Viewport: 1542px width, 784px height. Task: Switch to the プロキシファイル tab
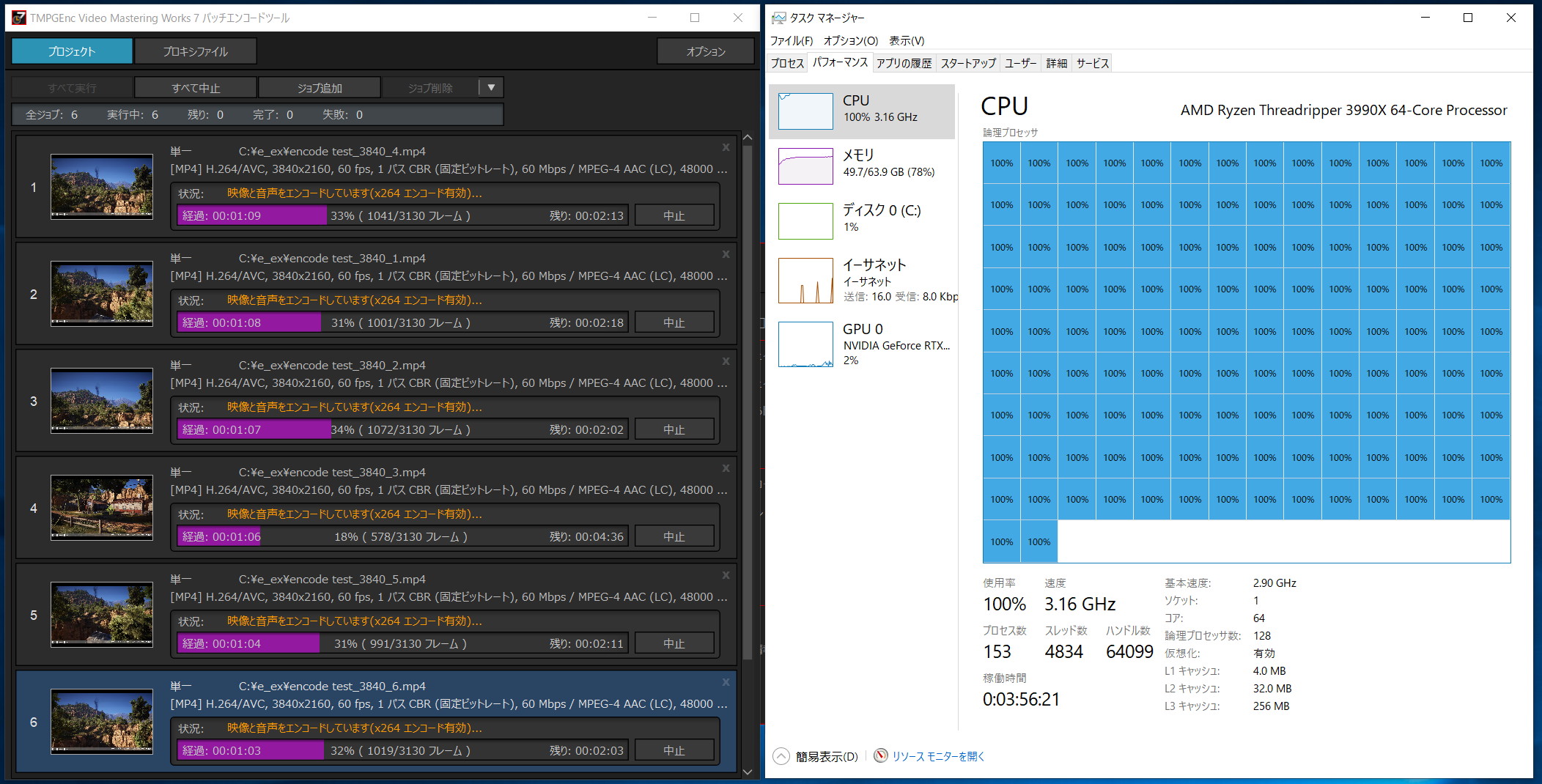(195, 51)
